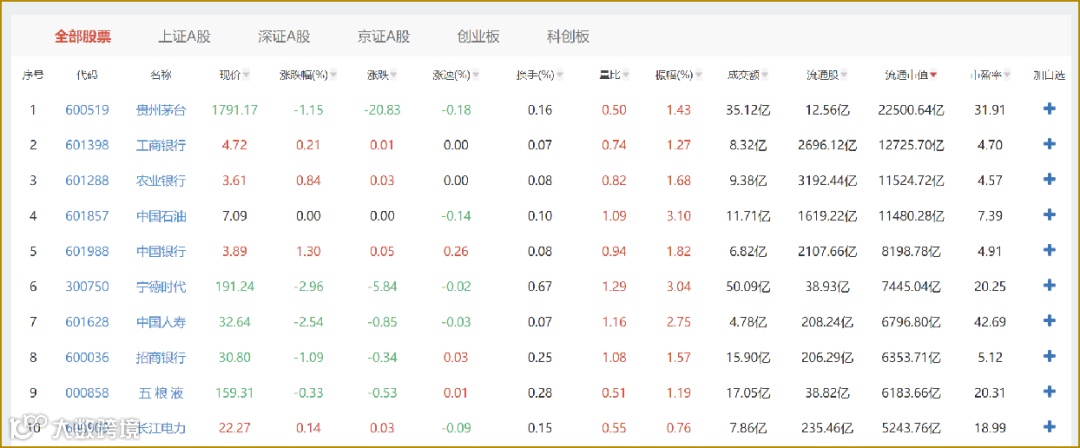1080x448 pixels.
Task: Switch to 京证A股 tab
Action: (x=384, y=37)
